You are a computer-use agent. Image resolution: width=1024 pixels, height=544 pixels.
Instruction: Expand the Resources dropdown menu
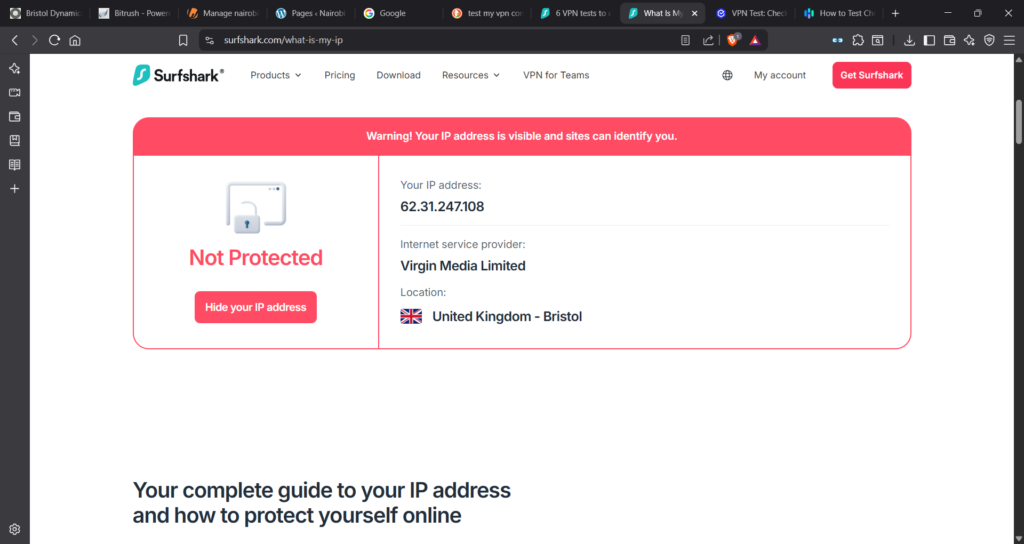pos(471,75)
